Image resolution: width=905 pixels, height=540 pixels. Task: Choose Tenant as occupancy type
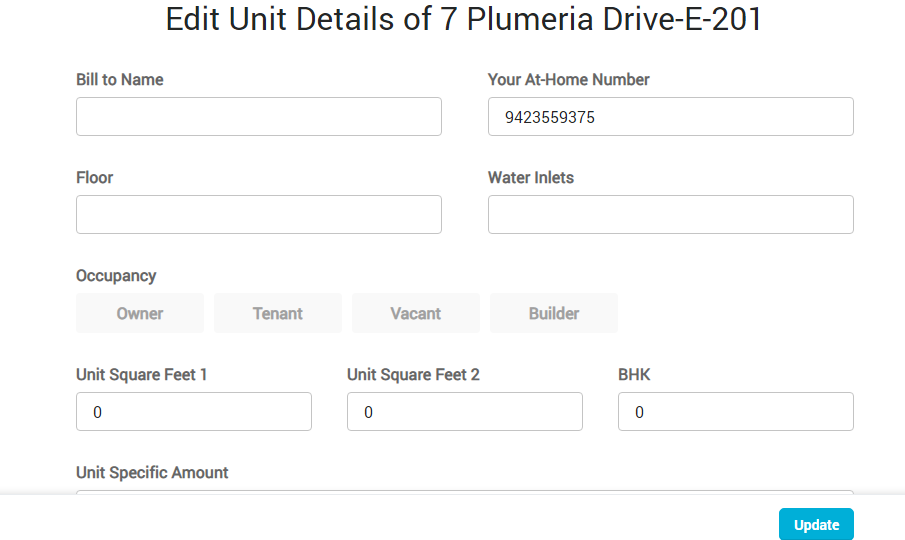[278, 313]
